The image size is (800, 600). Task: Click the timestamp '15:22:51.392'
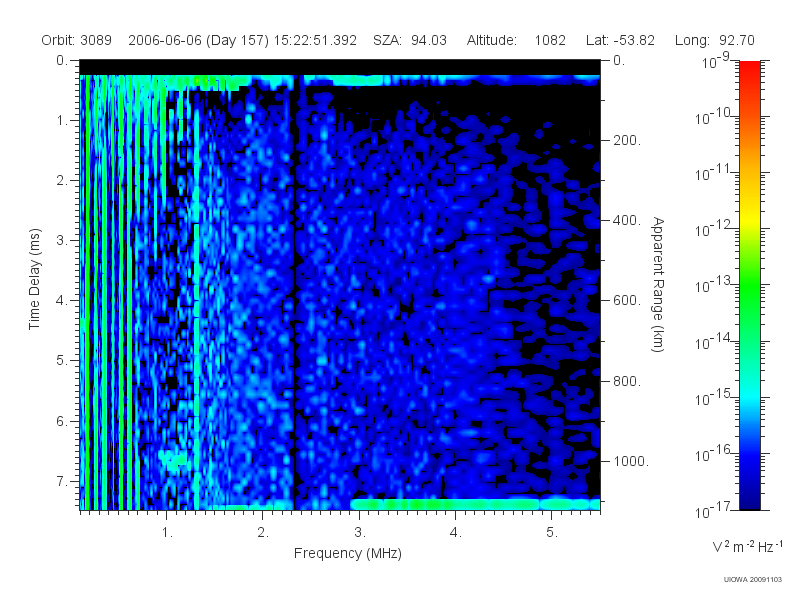pos(315,40)
